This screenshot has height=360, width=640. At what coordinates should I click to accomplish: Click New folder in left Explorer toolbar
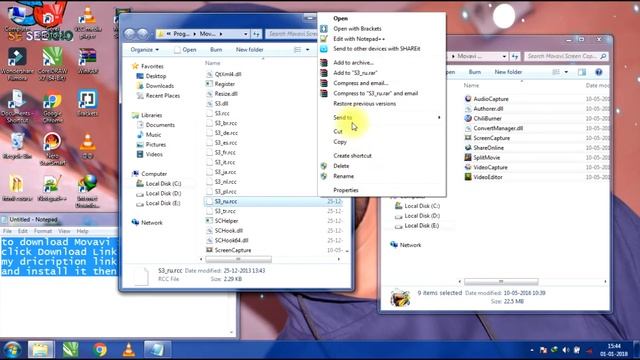249,49
